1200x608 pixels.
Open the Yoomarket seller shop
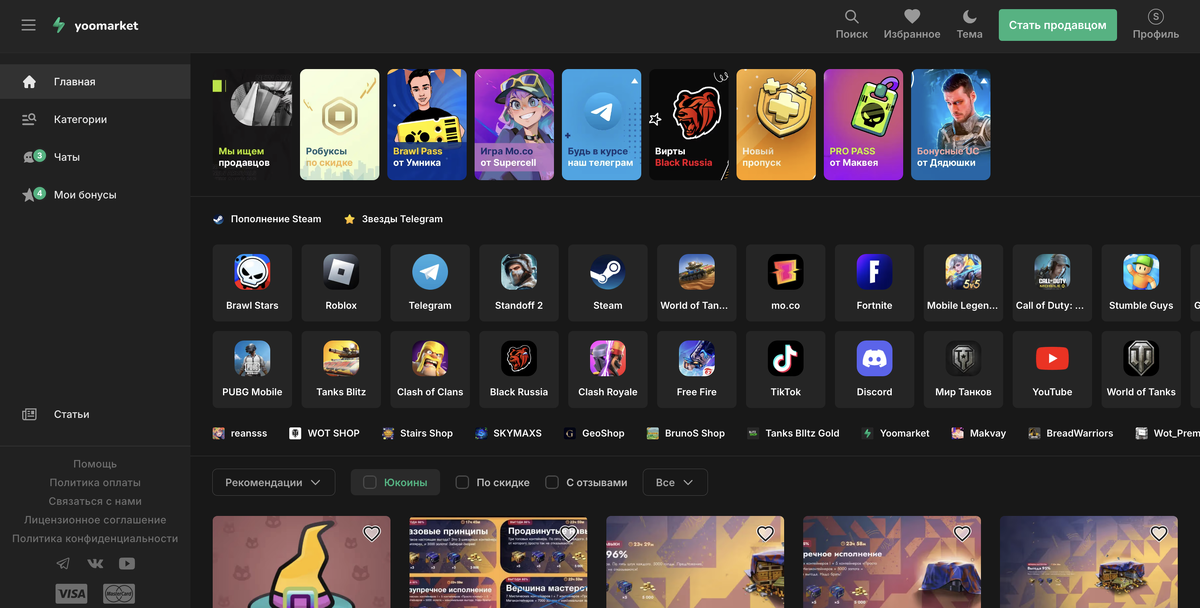click(x=895, y=433)
